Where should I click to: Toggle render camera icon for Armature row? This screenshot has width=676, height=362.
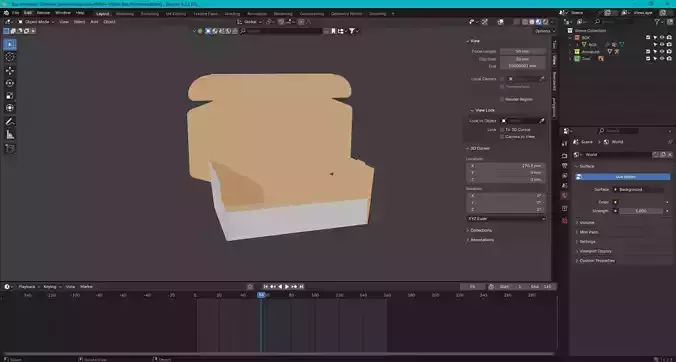click(669, 52)
